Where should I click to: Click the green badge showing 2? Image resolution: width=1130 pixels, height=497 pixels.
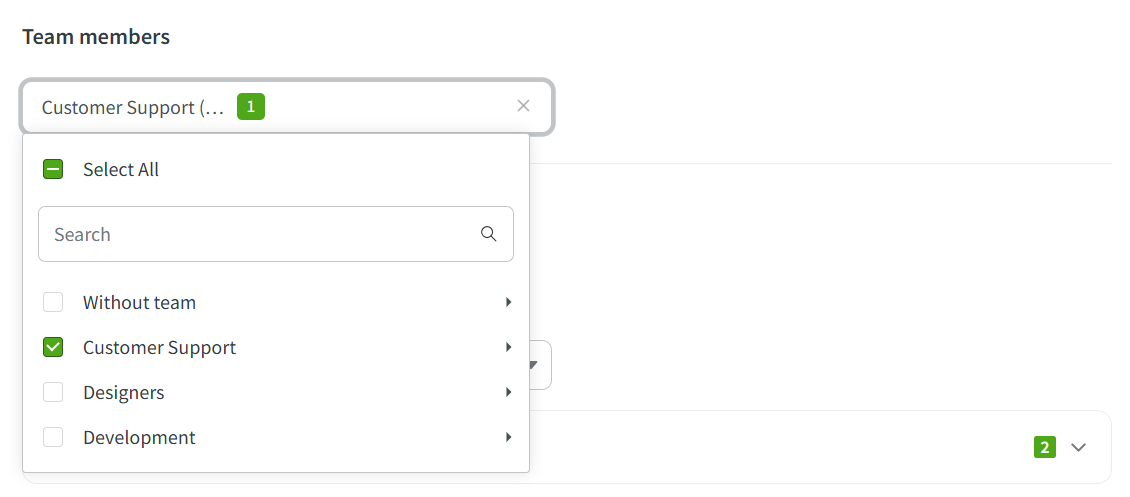click(x=1045, y=447)
